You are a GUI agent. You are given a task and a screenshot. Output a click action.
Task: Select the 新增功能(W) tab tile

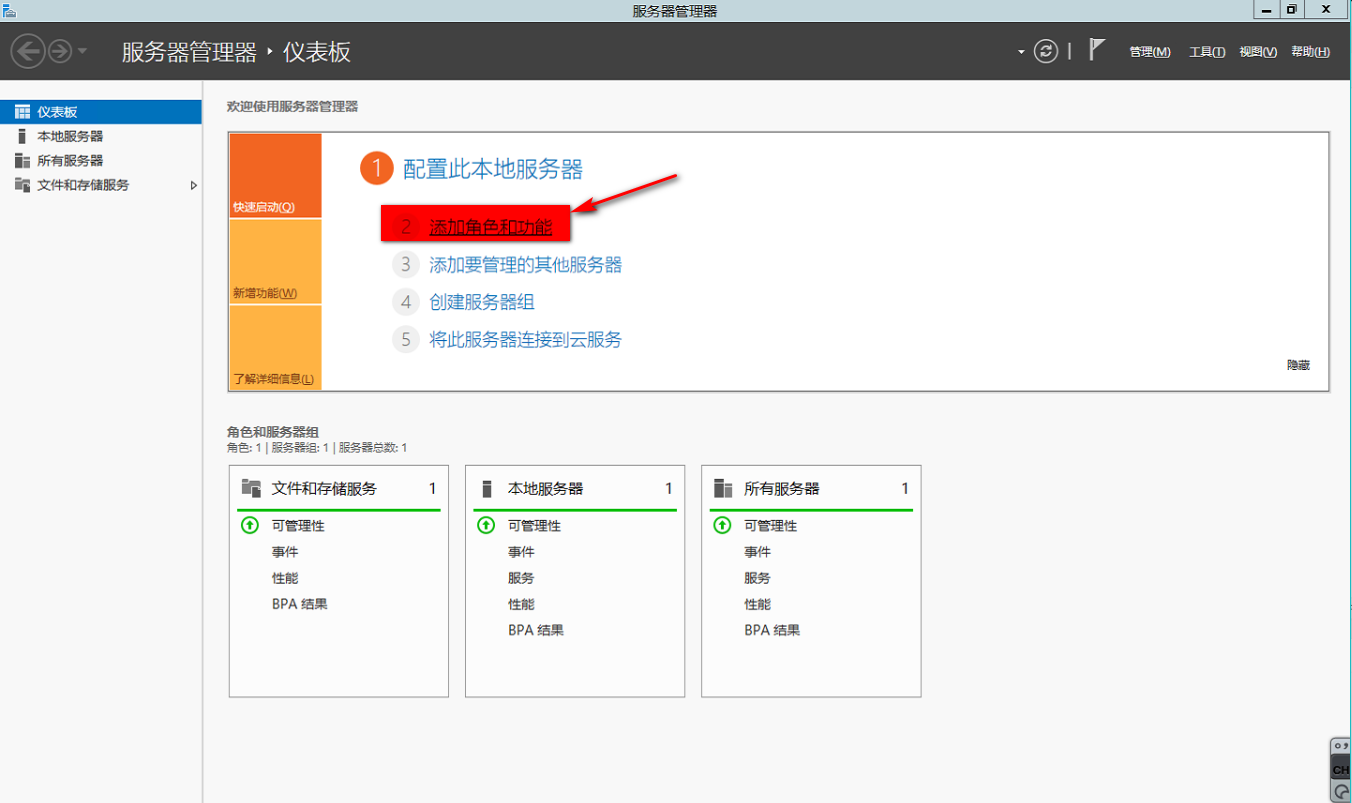(x=275, y=262)
